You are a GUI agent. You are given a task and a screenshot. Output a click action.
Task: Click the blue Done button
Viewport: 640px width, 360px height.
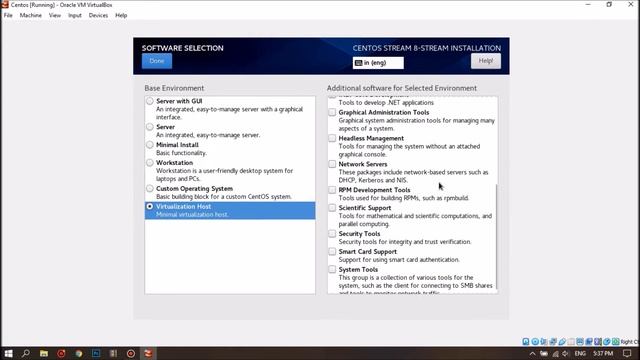coord(157,61)
